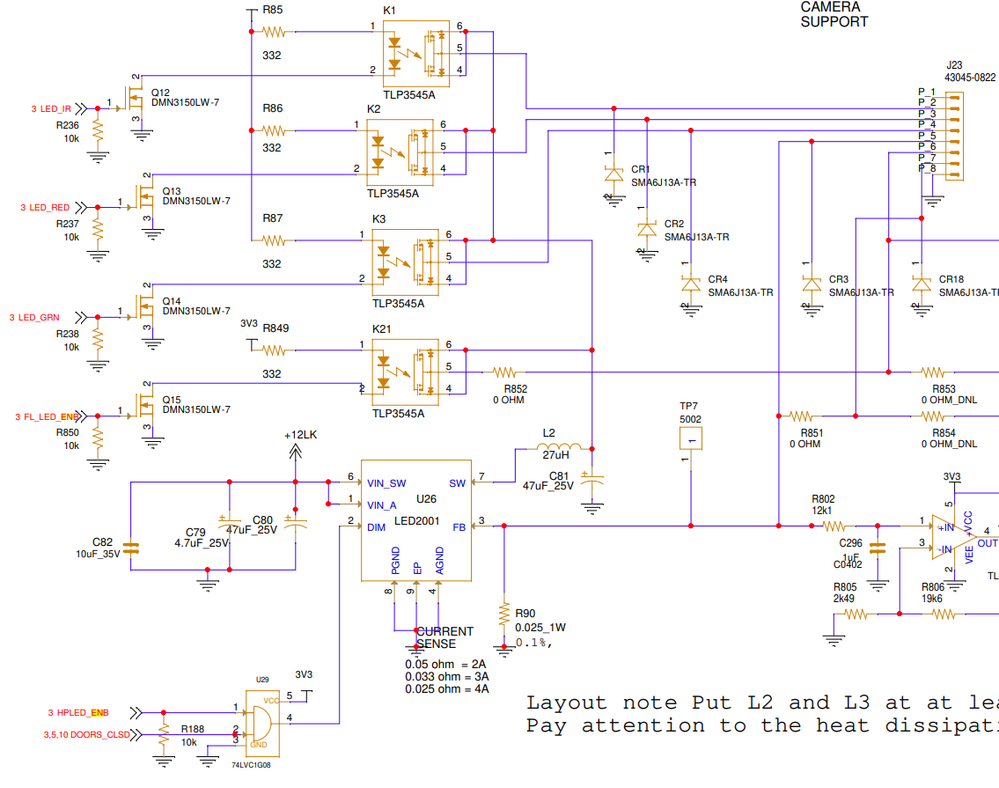Click the U29 74LVC1G08 AND gate
The width and height of the screenshot is (999, 788).
[262, 723]
